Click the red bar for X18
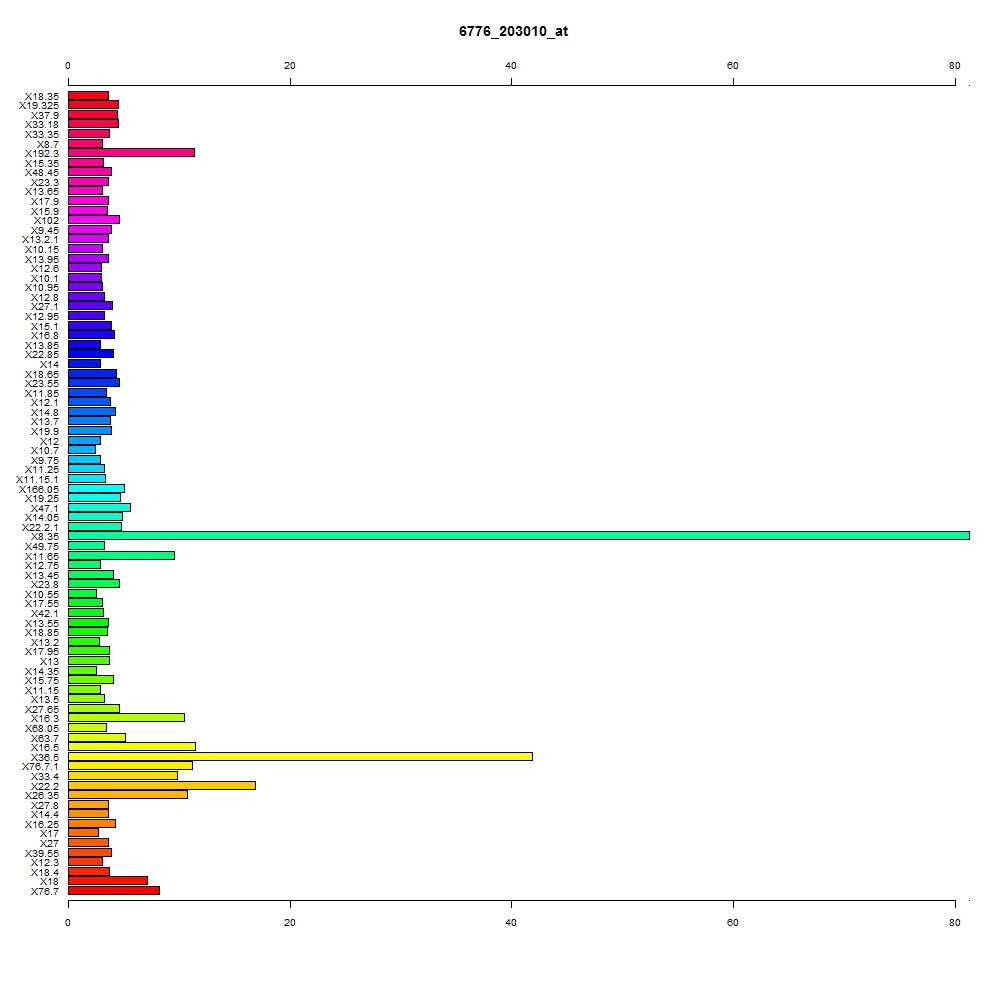Screen dimensions: 1000x1000 [108, 881]
